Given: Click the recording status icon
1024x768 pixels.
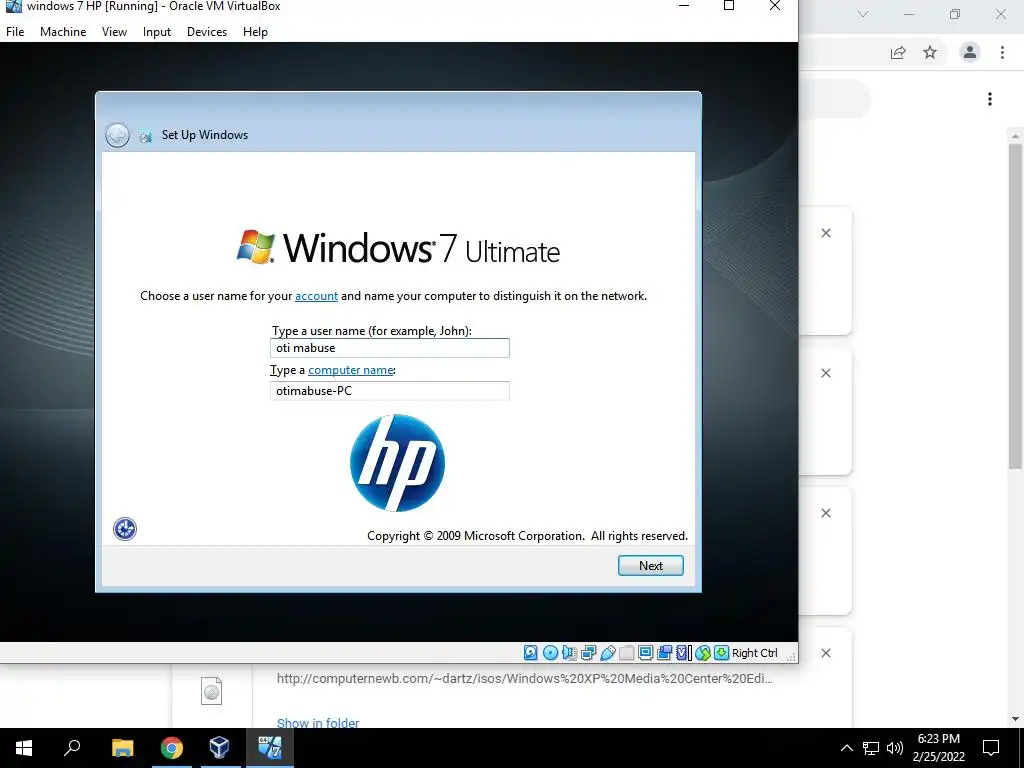Looking at the screenshot, I should tap(665, 652).
